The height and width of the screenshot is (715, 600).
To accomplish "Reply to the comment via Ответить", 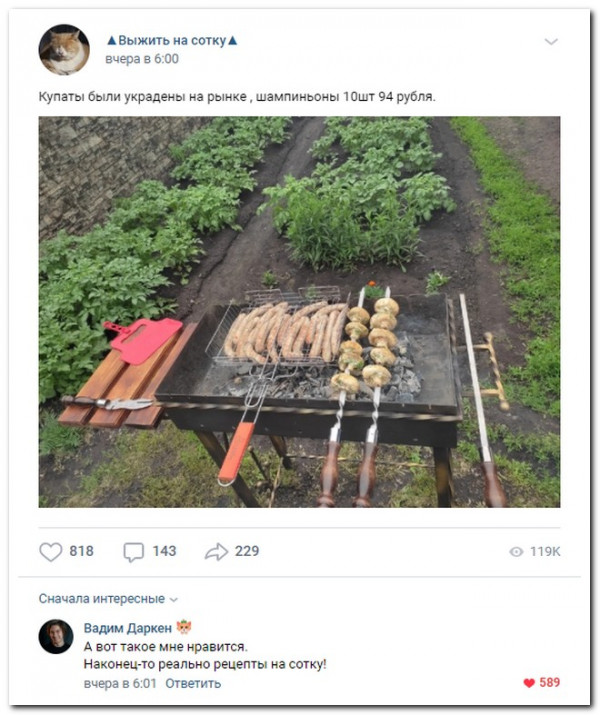I will pos(192,684).
